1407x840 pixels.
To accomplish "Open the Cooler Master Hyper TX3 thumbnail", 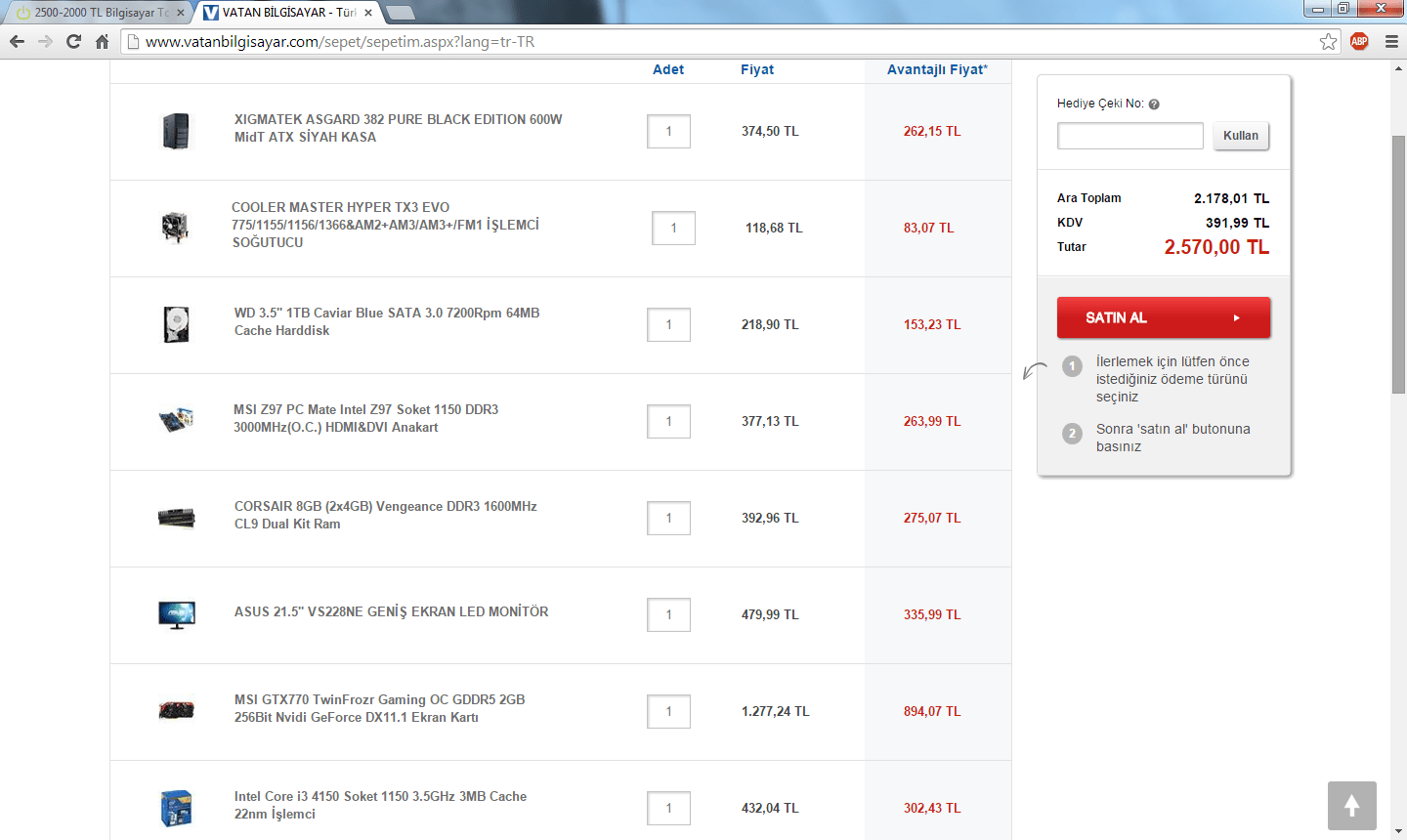I will (176, 228).
